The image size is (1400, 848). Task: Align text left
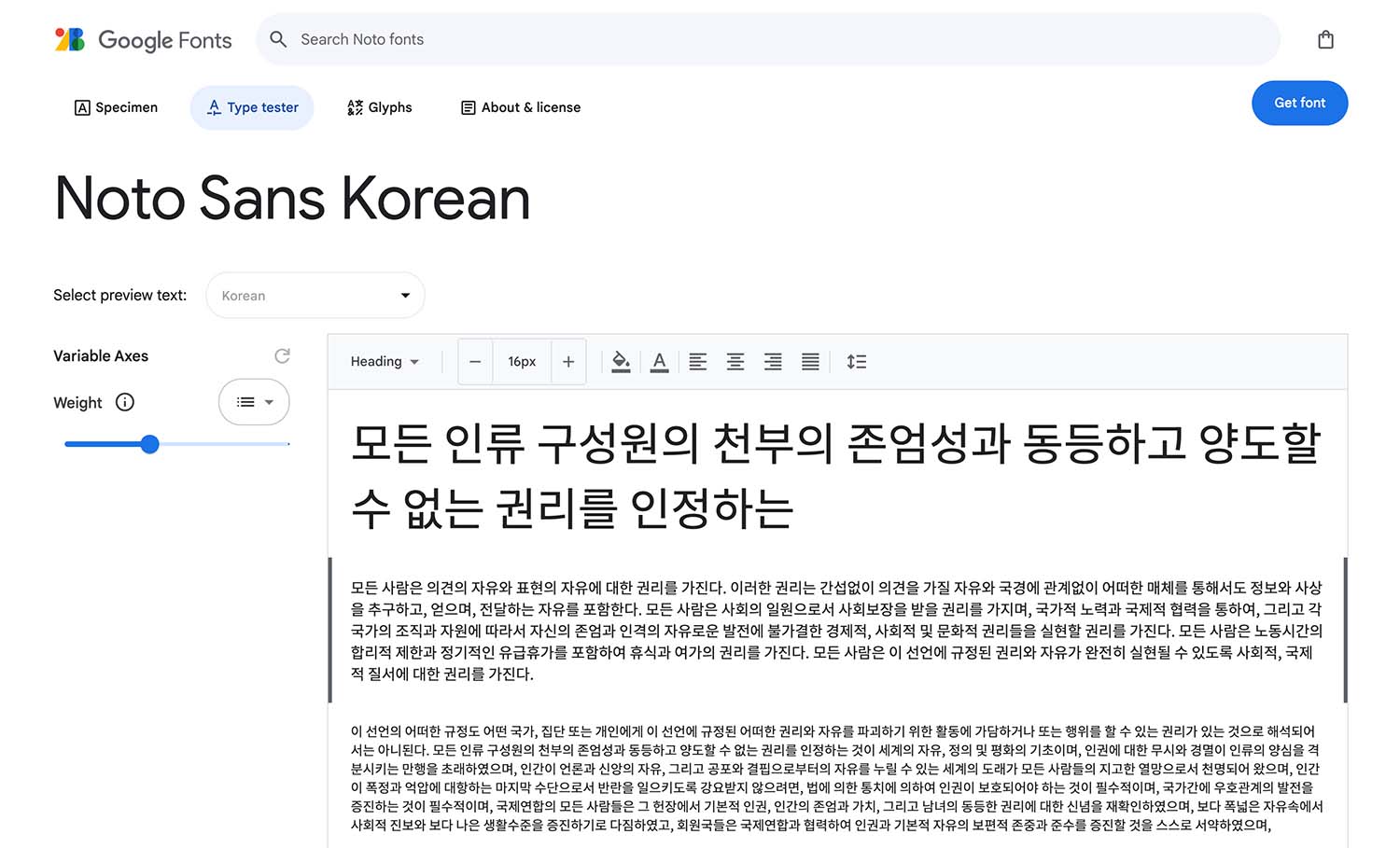[698, 362]
